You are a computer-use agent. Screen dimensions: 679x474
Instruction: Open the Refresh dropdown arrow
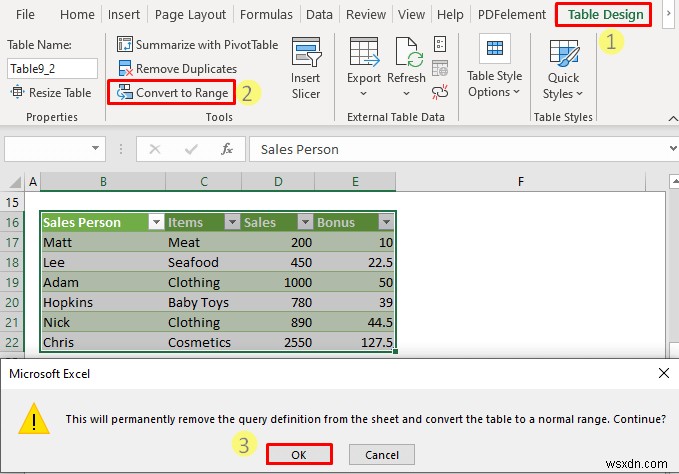click(x=406, y=94)
